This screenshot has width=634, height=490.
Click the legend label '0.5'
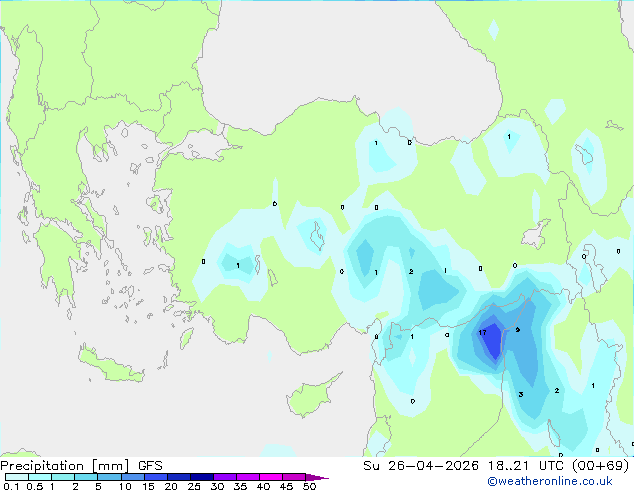35,486
